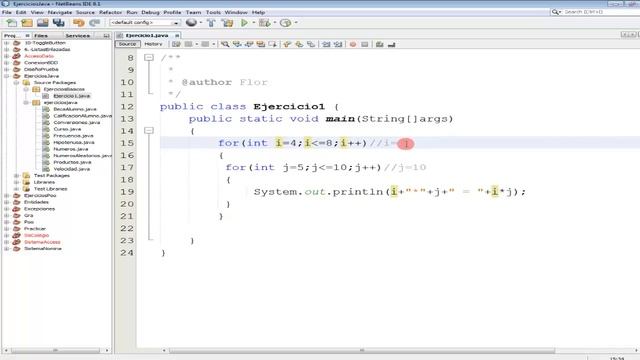Open the Navigate menu

60,12
